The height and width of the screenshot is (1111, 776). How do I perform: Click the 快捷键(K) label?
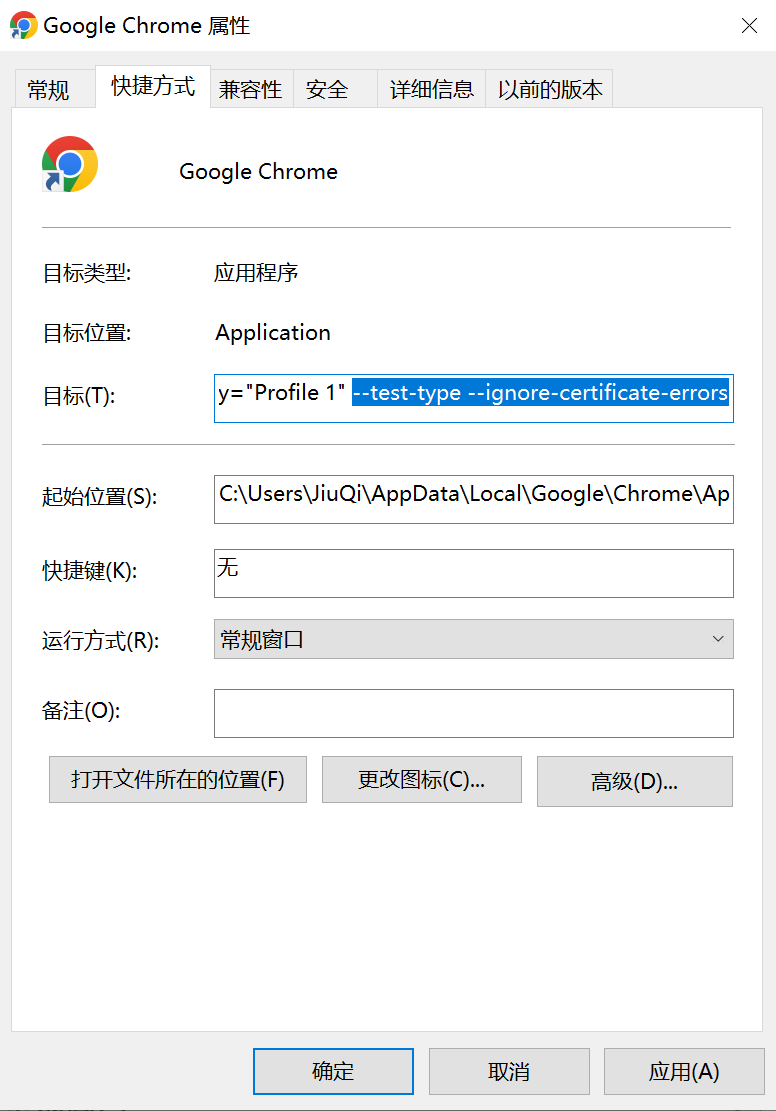(90, 570)
